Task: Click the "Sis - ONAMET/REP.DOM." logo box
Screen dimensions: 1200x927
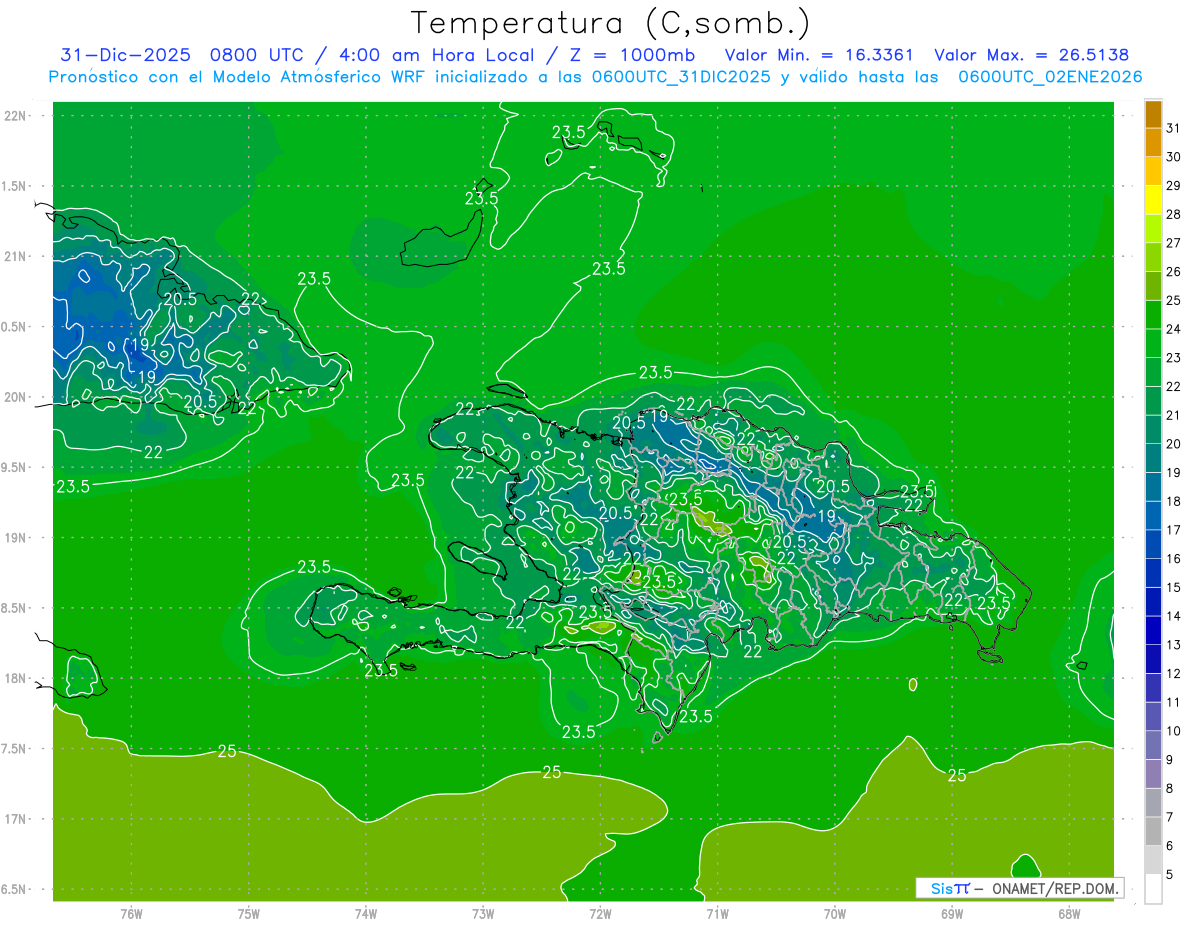Action: coord(1019,888)
